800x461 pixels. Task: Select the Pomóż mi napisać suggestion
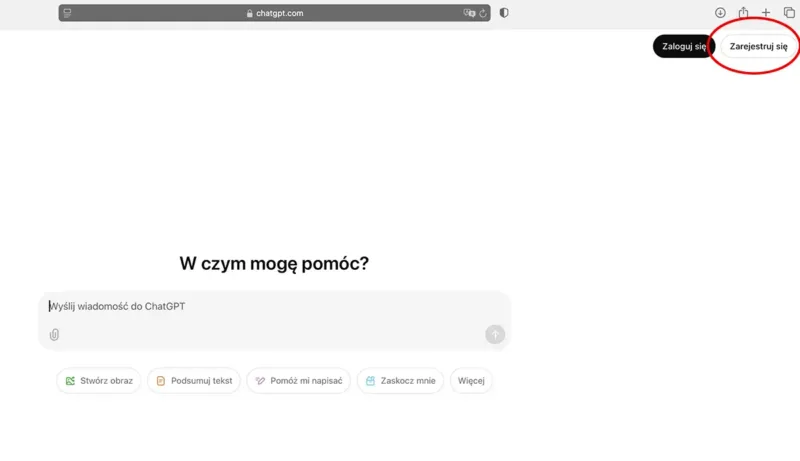coord(298,381)
